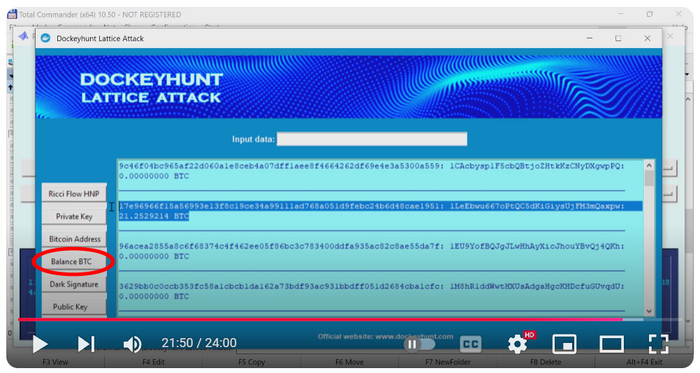Viewport: 700px width, 373px height.
Task: Play the video with the play button
Action: (40, 344)
